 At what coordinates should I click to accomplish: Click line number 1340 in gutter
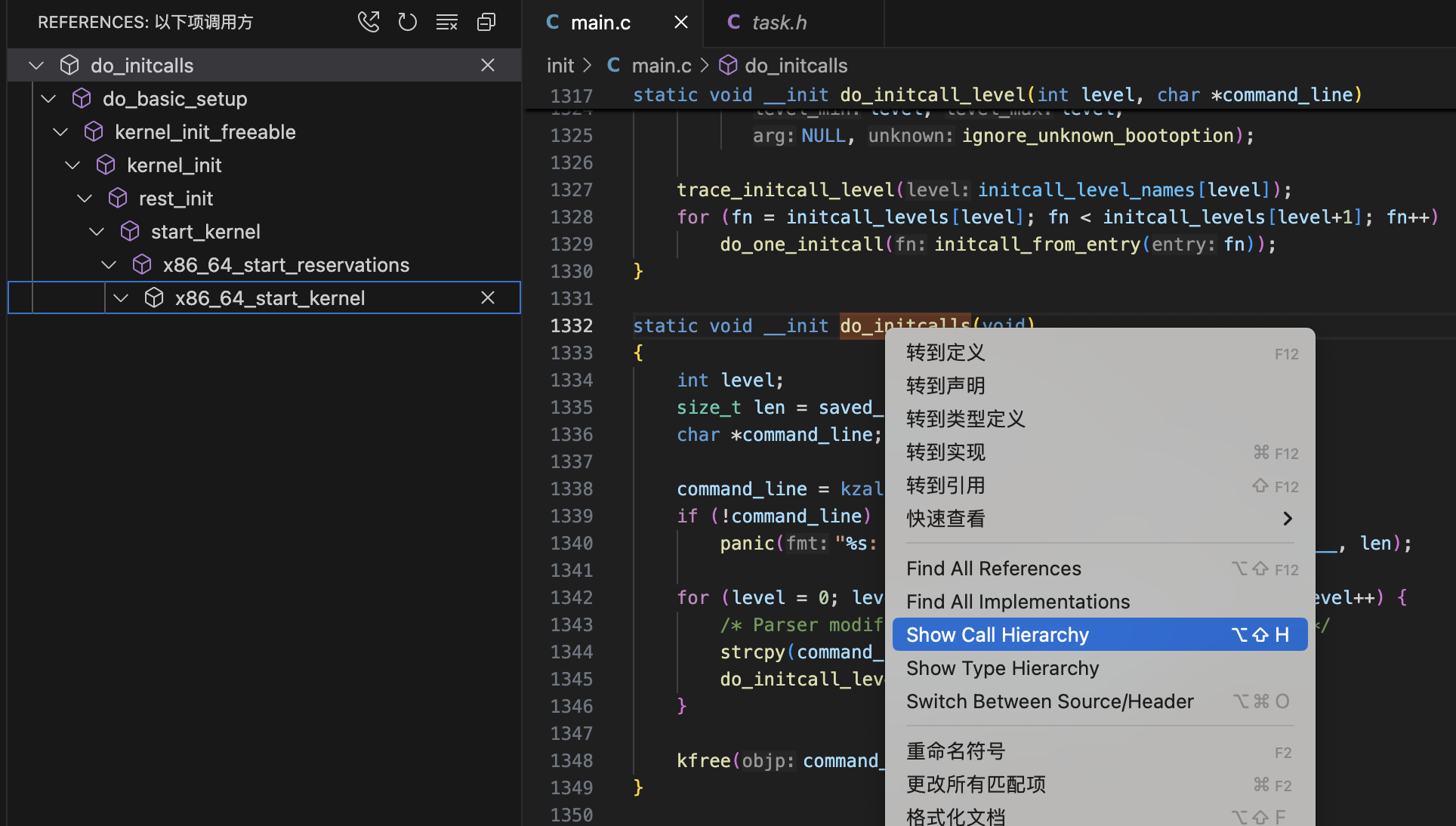(x=572, y=543)
